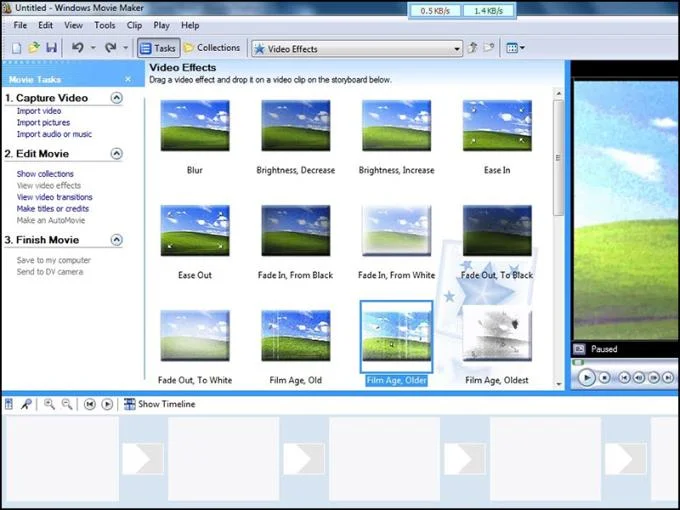The height and width of the screenshot is (510, 680).
Task: Click the effects list scroll down arrow
Action: coord(559,384)
